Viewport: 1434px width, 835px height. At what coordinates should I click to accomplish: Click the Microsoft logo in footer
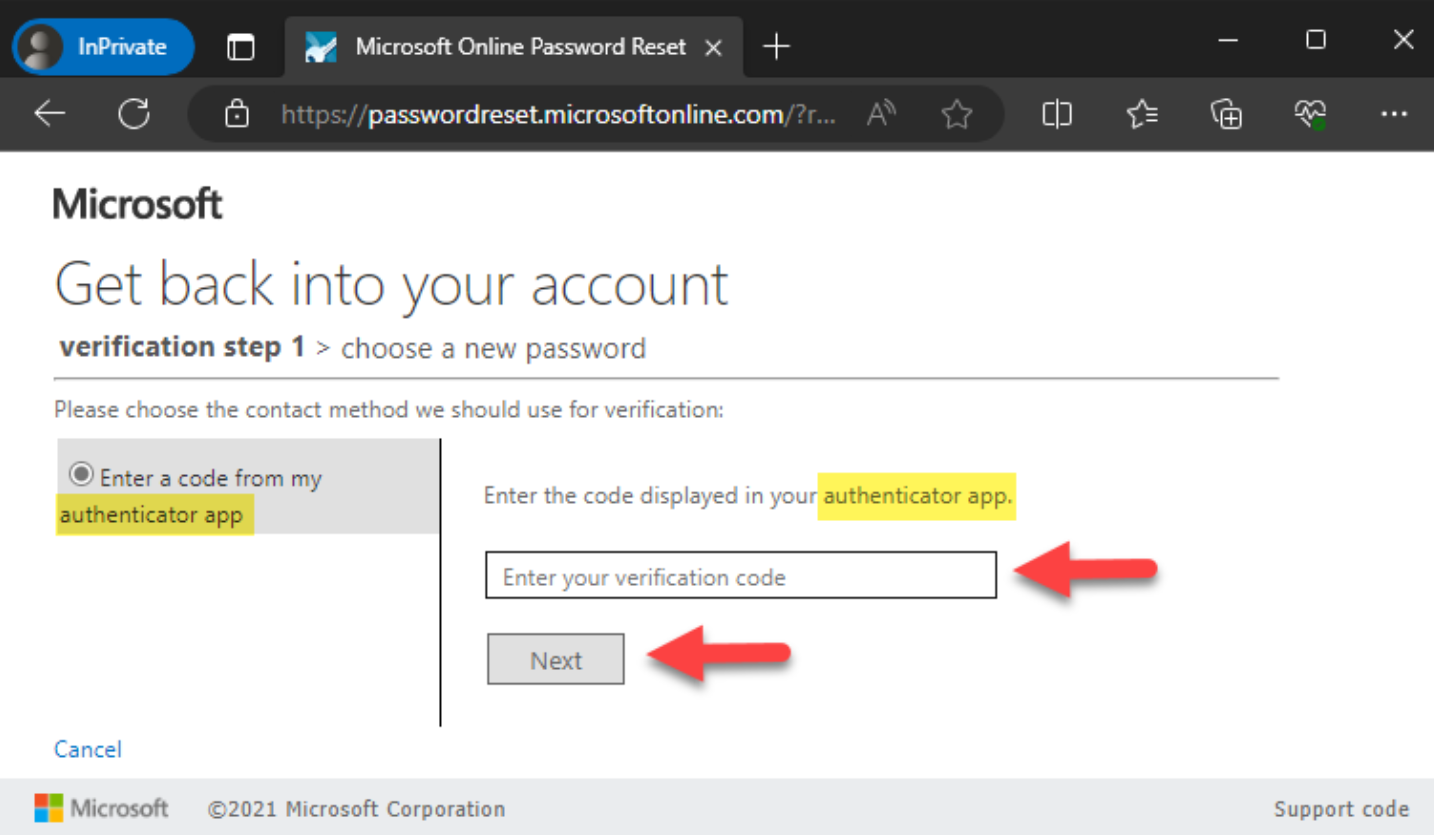tap(102, 808)
